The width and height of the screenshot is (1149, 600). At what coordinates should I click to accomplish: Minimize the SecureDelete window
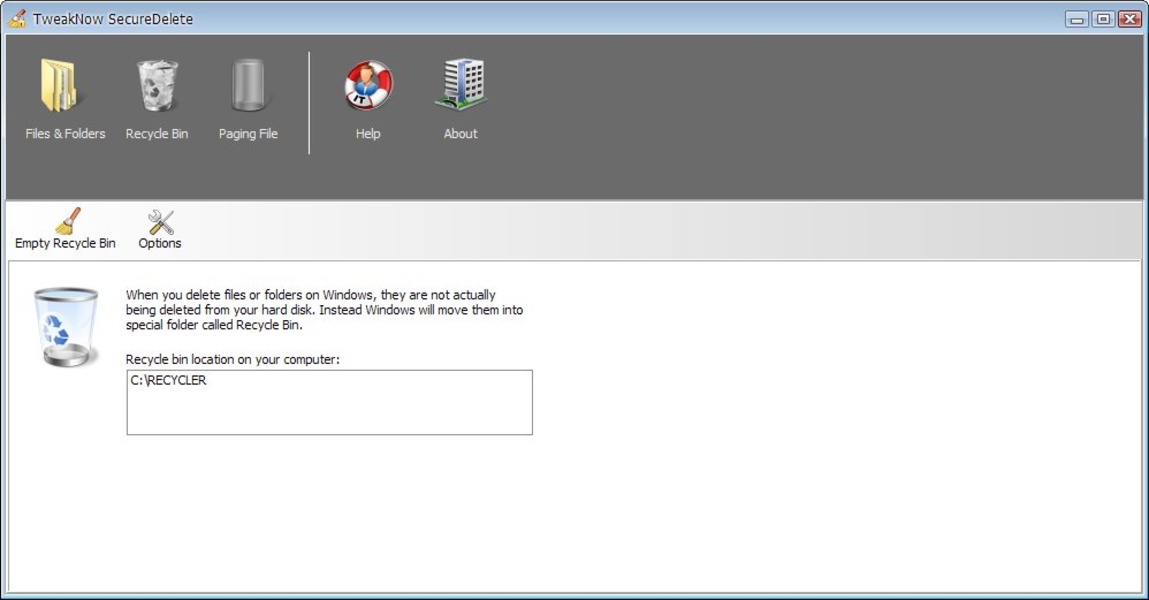click(x=1076, y=19)
